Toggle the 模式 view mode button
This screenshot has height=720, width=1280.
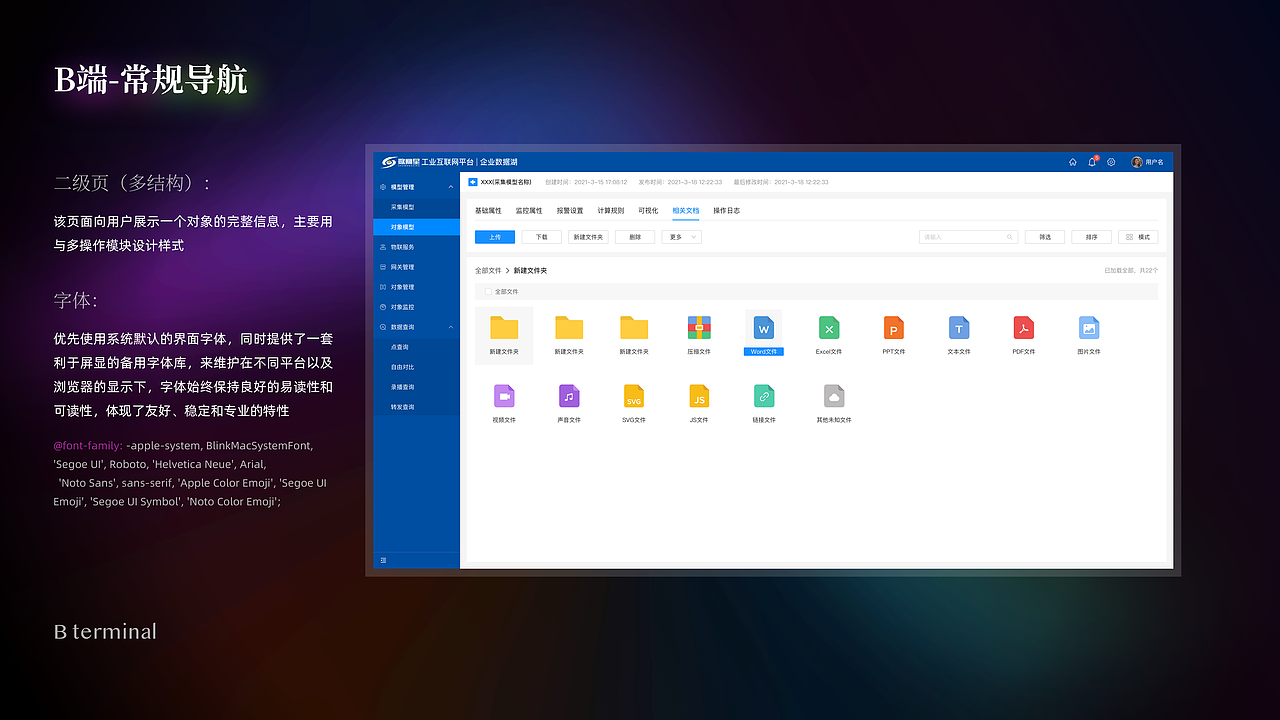pos(1138,236)
